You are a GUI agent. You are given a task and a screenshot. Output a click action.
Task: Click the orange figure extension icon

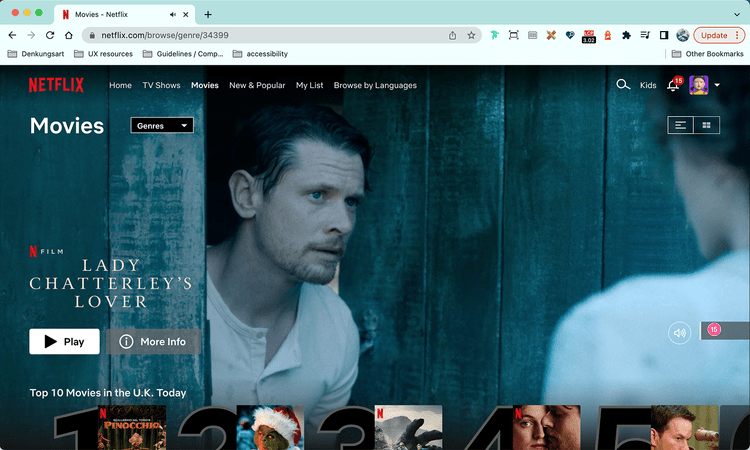(607, 35)
